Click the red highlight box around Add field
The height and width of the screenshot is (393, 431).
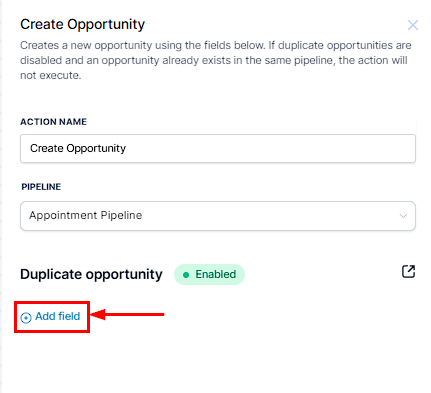click(52, 317)
